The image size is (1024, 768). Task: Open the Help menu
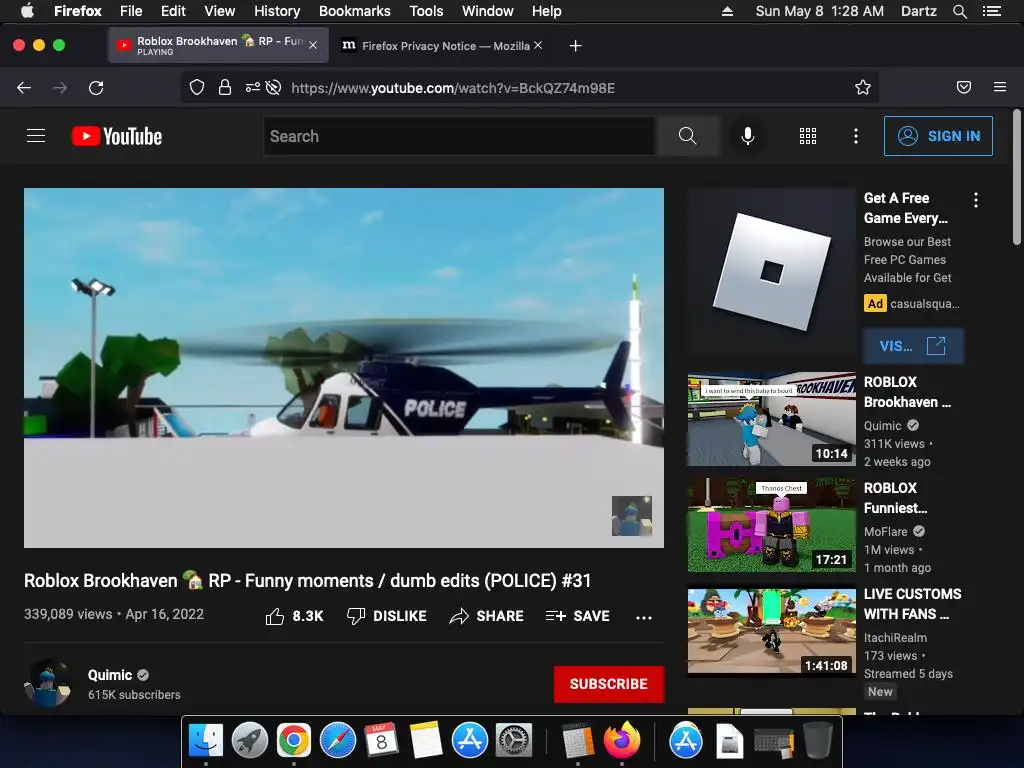[x=546, y=11]
